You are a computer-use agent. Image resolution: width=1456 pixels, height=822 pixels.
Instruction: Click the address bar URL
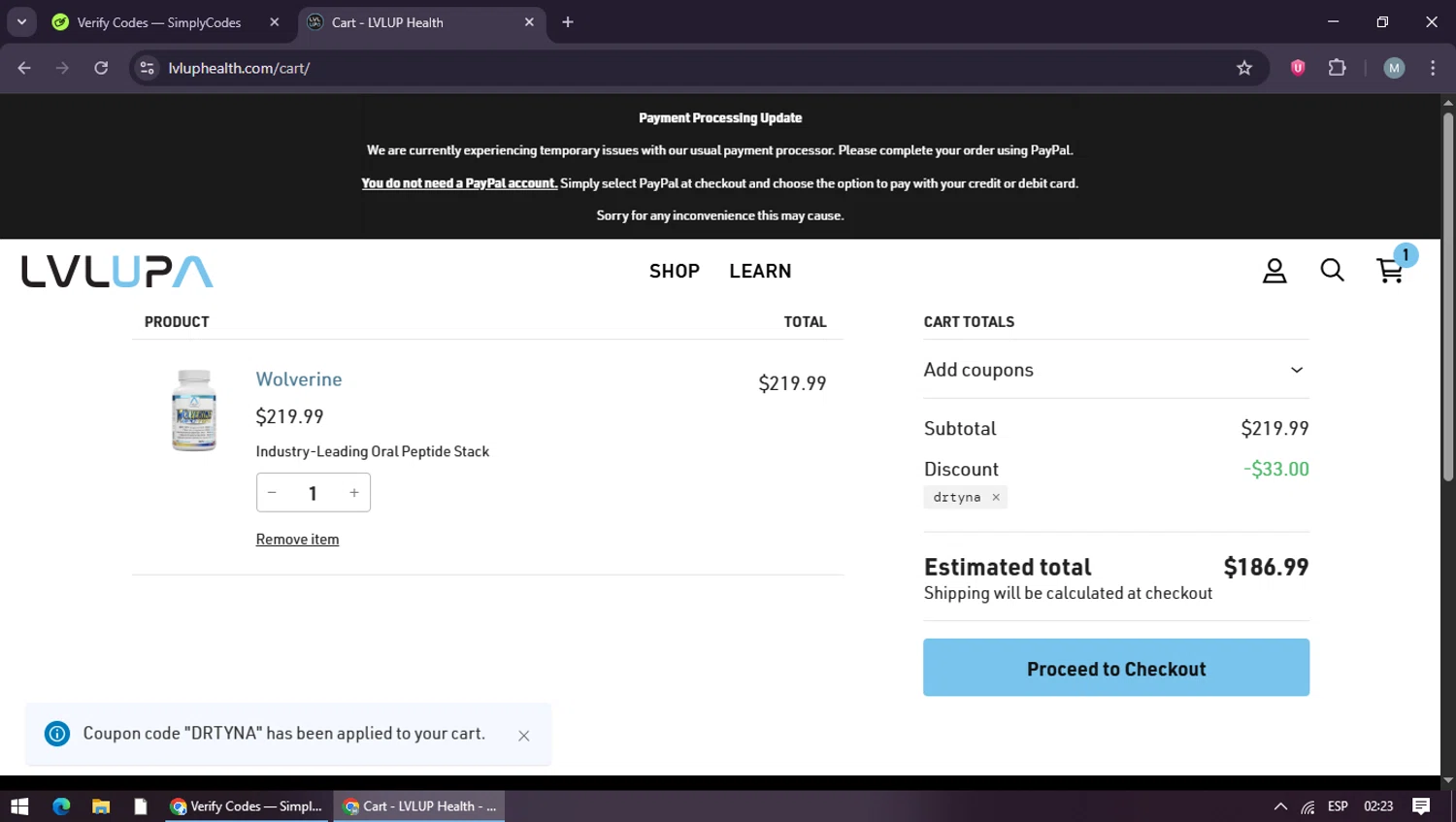coord(239,68)
